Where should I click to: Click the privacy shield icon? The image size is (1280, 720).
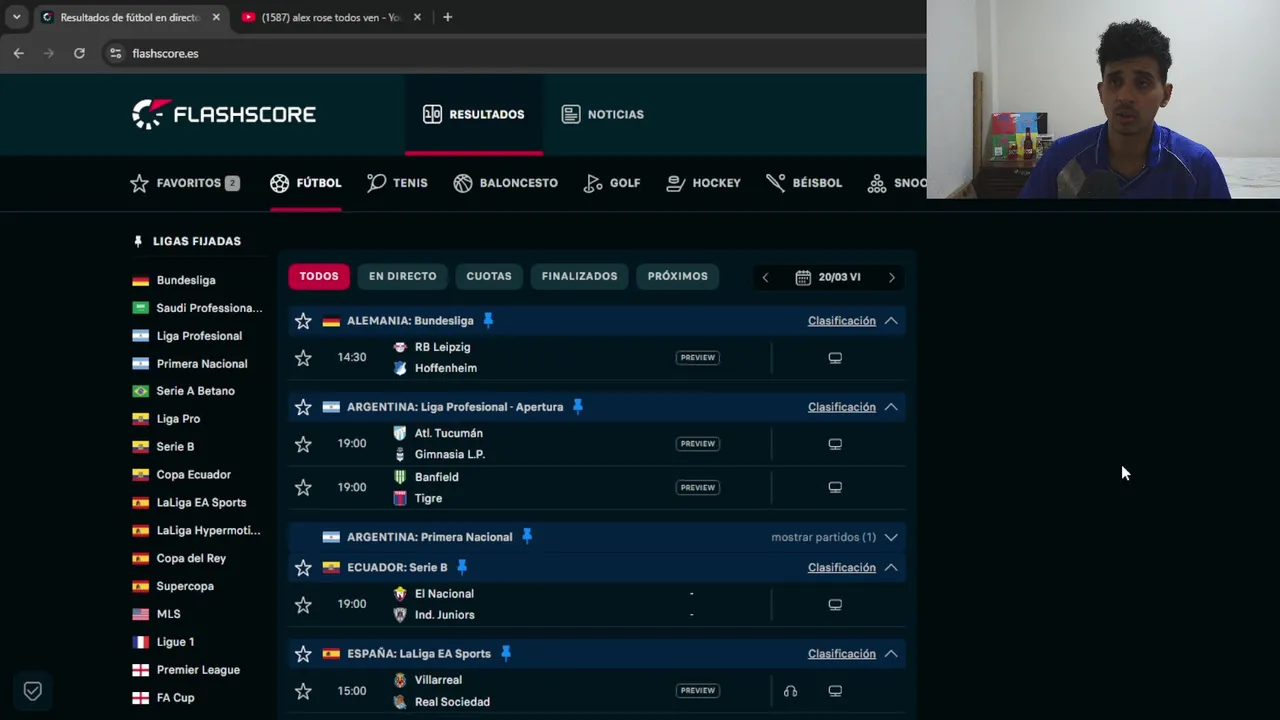pyautogui.click(x=33, y=691)
